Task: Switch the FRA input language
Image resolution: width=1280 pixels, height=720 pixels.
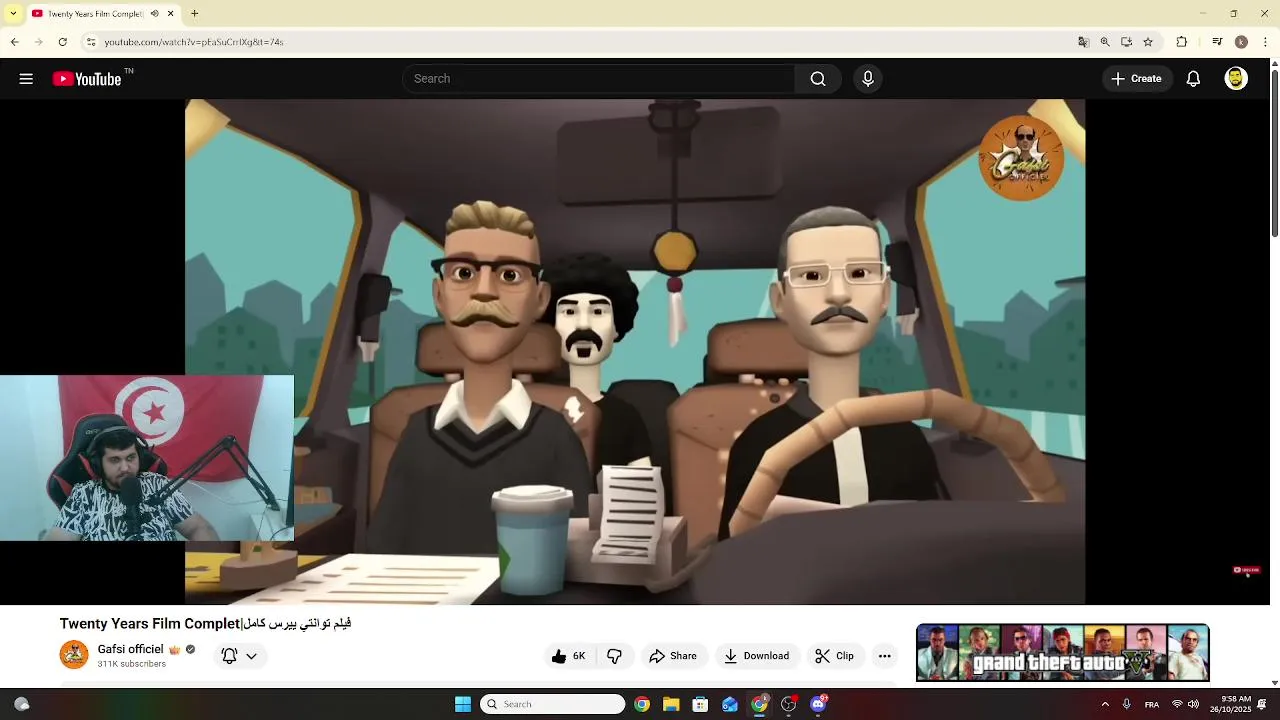Action: 1152,704
